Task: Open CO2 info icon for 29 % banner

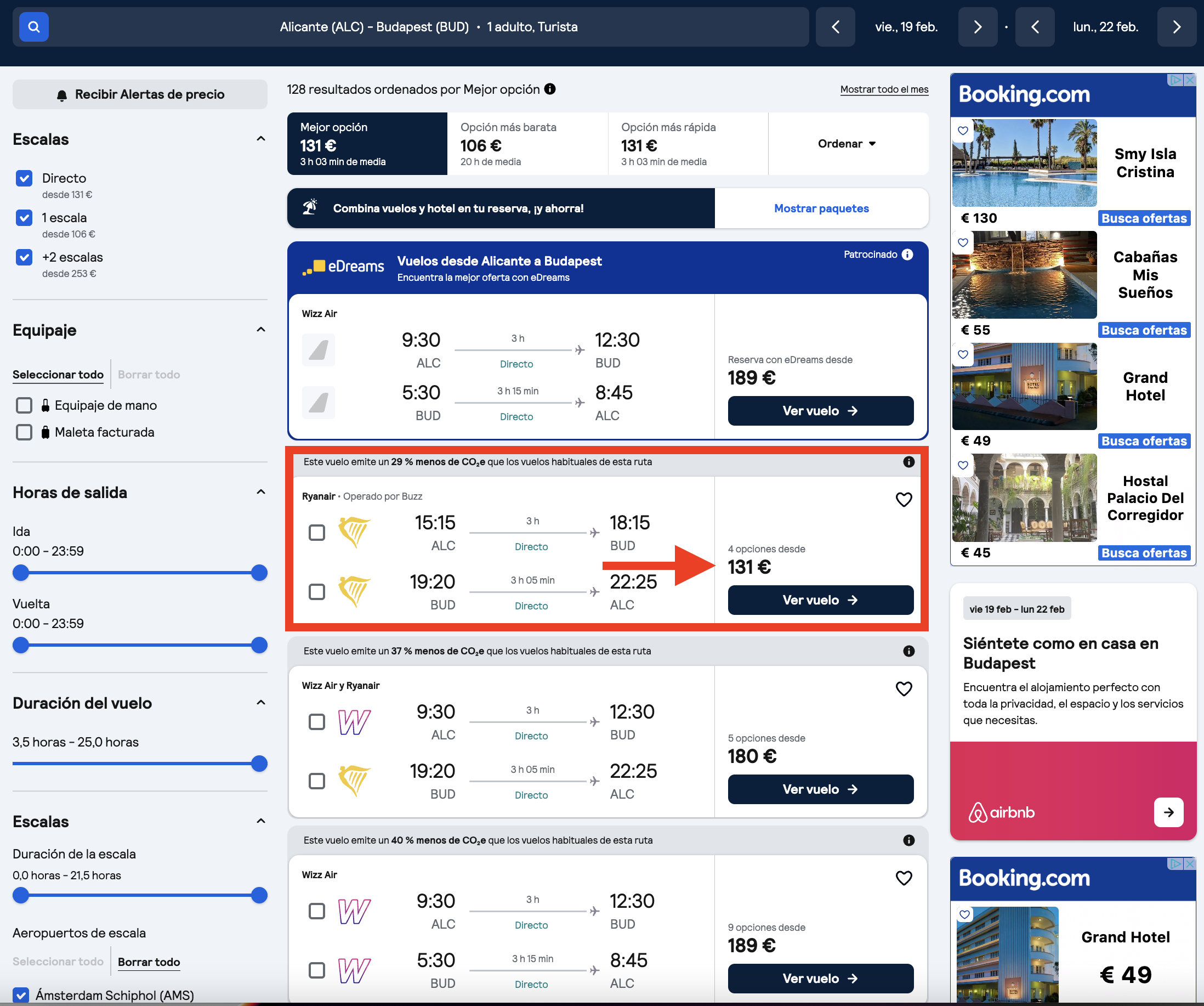Action: point(908,462)
